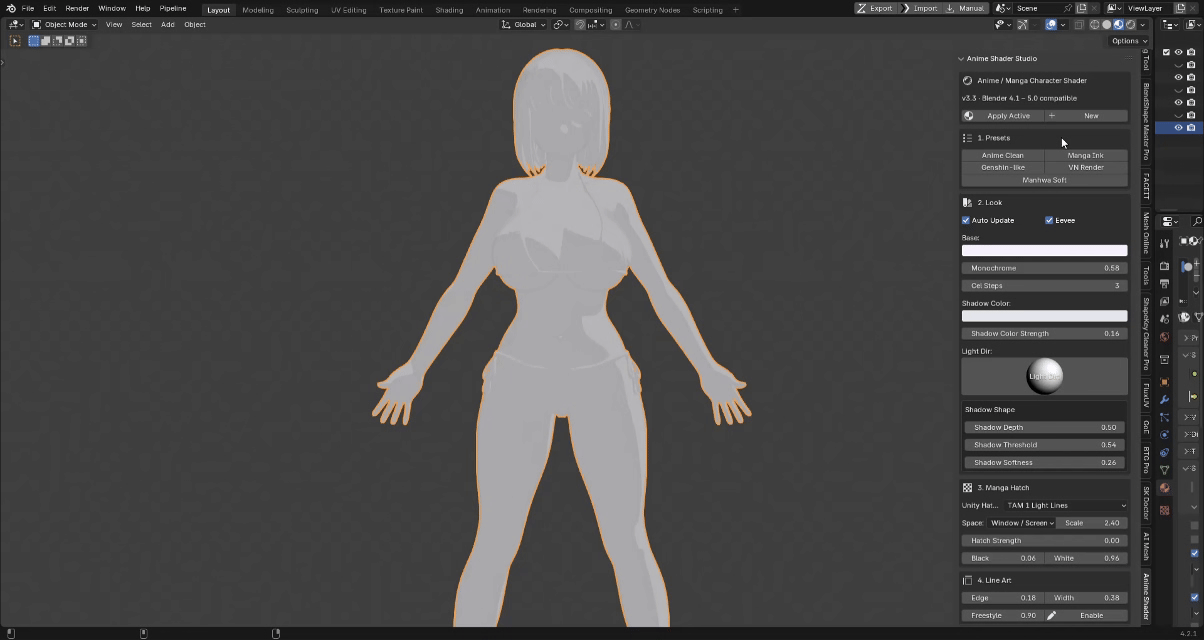
Task: Click the Shadow Color swatch
Action: coord(1045,316)
